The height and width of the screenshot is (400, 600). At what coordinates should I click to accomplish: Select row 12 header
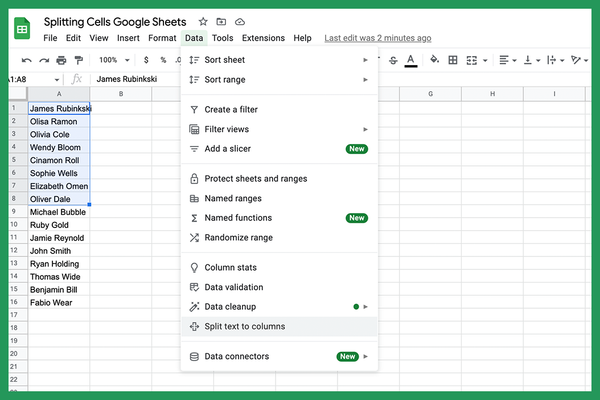coord(18,251)
